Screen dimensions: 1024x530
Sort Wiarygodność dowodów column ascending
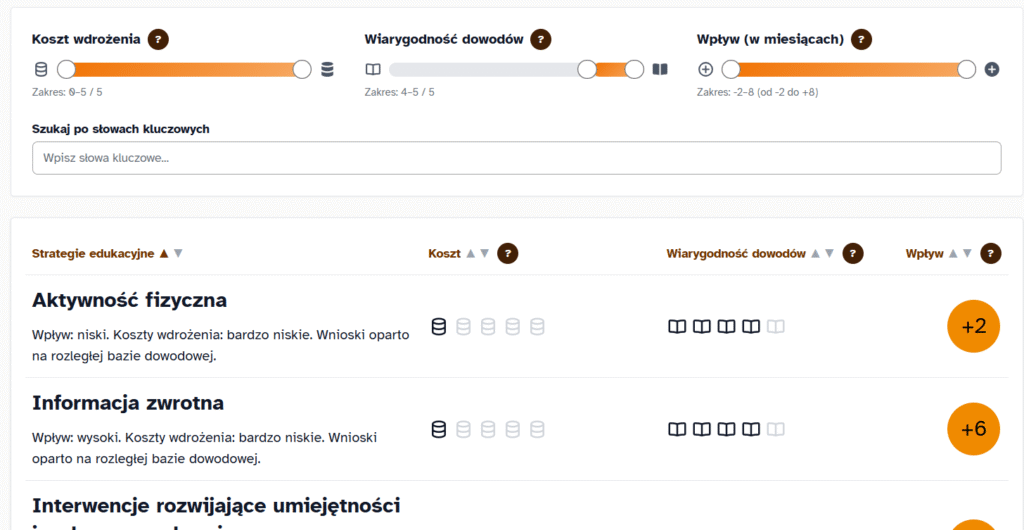(x=816, y=254)
